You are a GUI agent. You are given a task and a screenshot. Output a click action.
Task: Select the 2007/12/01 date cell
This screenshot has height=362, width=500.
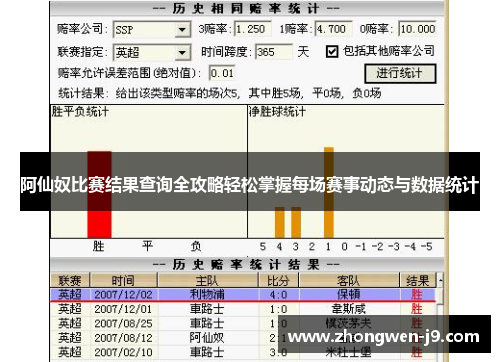[123, 309]
